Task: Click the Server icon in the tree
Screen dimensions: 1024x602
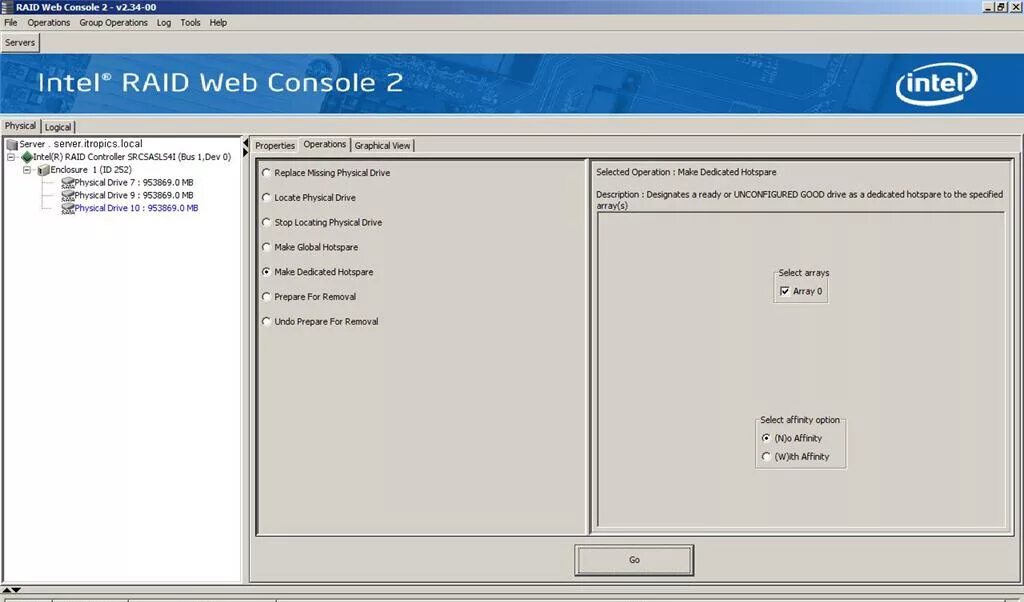Action: click(12, 144)
